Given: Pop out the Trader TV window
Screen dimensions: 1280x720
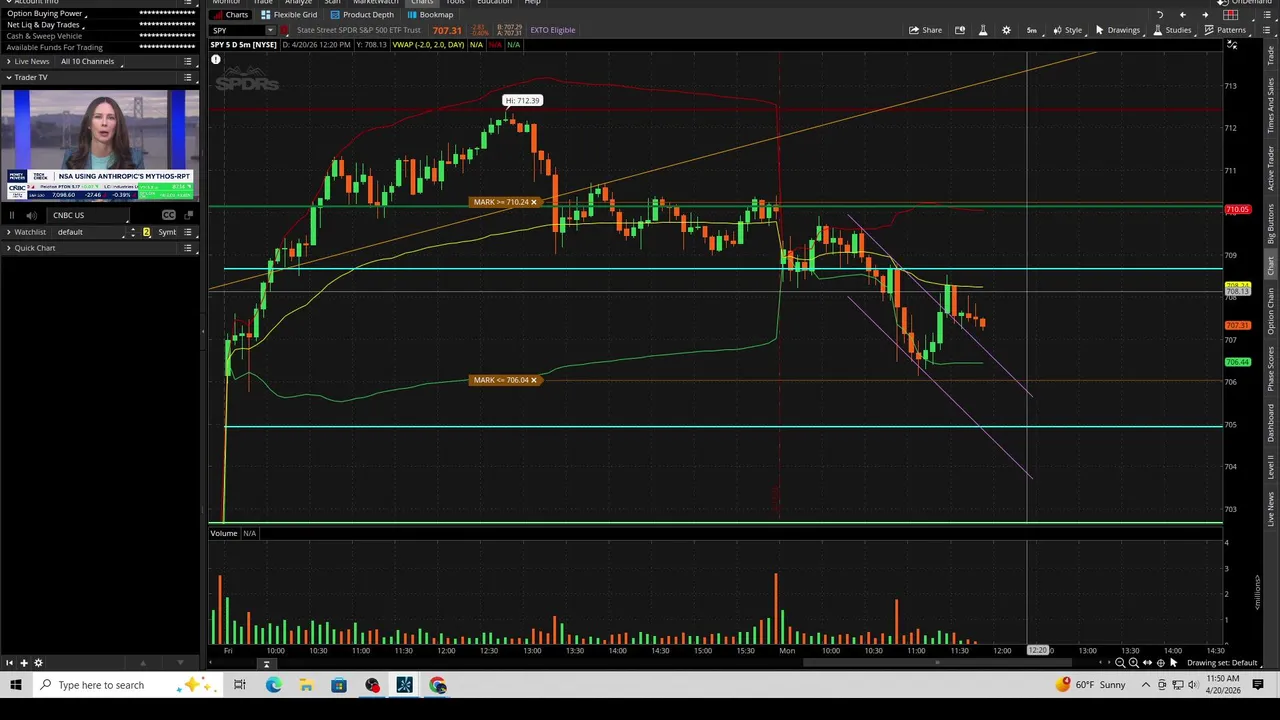Looking at the screenshot, I should [189, 215].
